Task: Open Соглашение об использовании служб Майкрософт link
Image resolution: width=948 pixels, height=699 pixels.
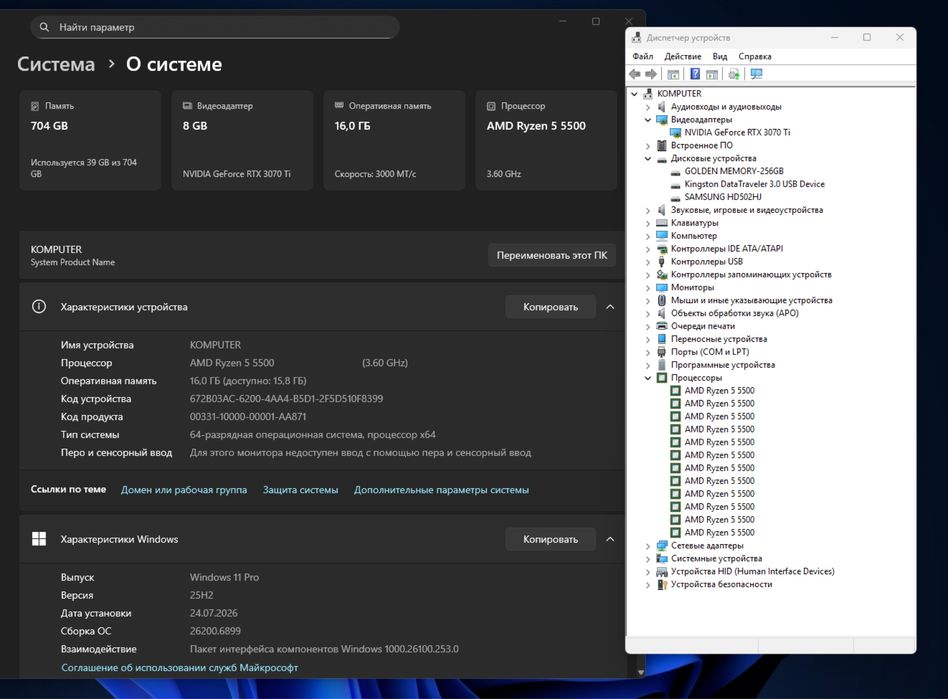Action: click(x=180, y=668)
